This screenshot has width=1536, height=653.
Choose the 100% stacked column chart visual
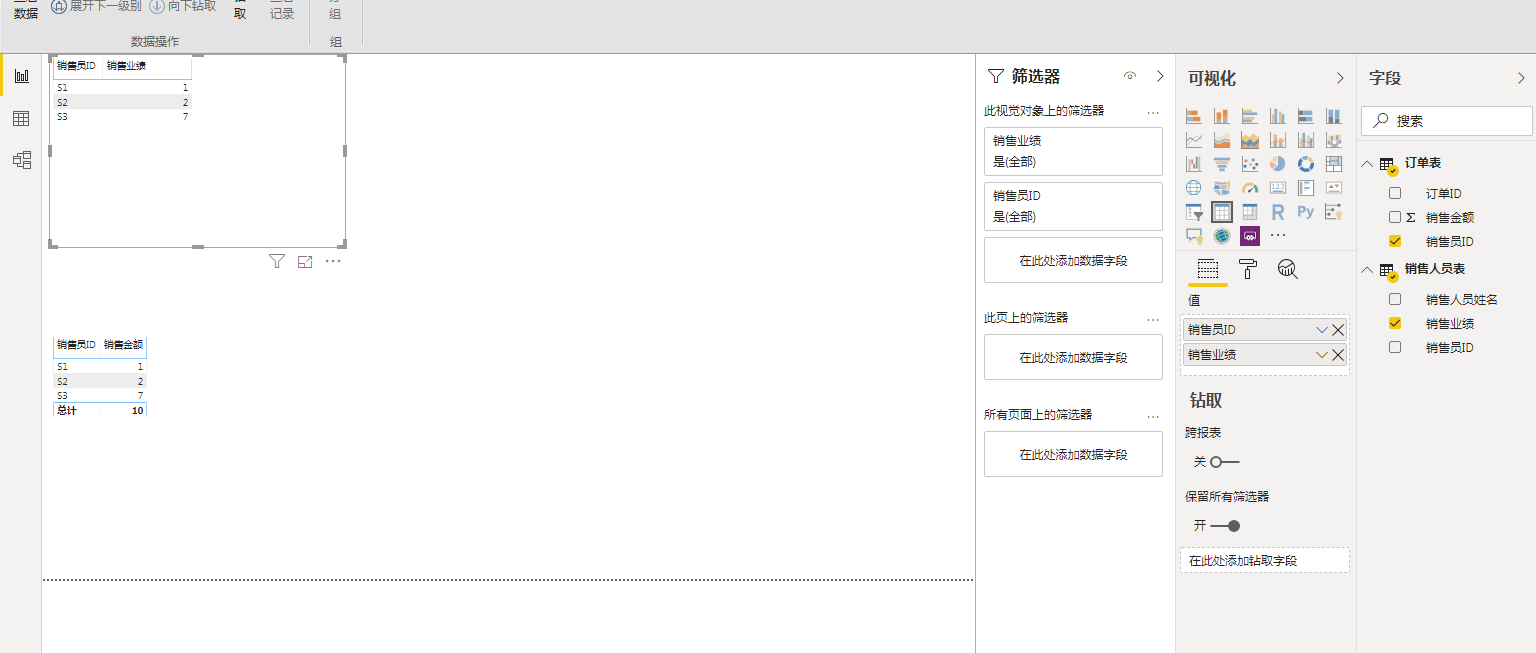1333,116
